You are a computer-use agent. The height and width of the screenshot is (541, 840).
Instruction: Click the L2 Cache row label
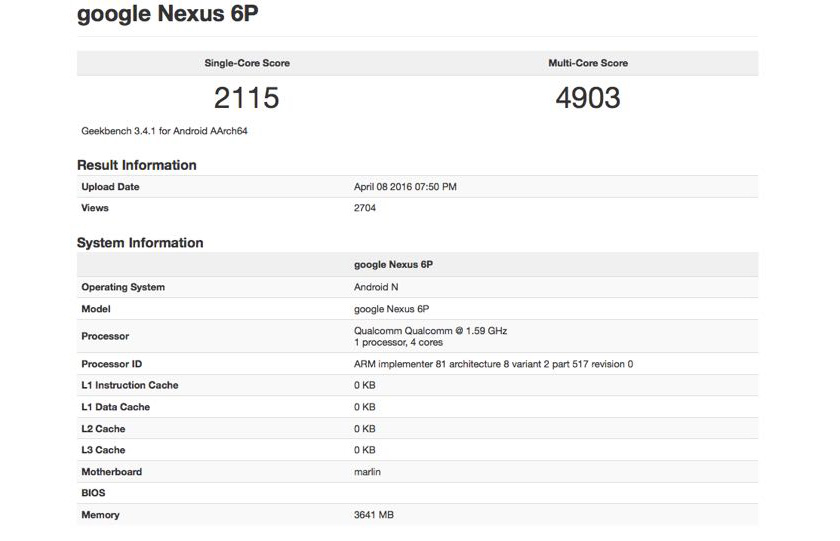click(103, 429)
